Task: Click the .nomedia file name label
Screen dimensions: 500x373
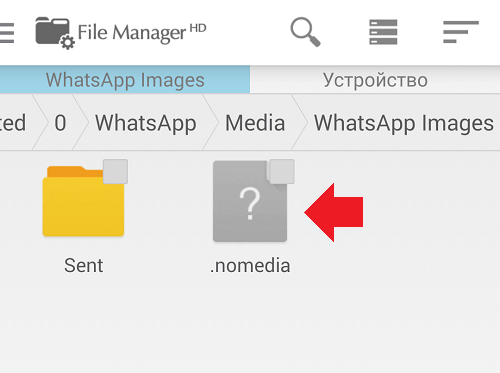Action: 250,266
